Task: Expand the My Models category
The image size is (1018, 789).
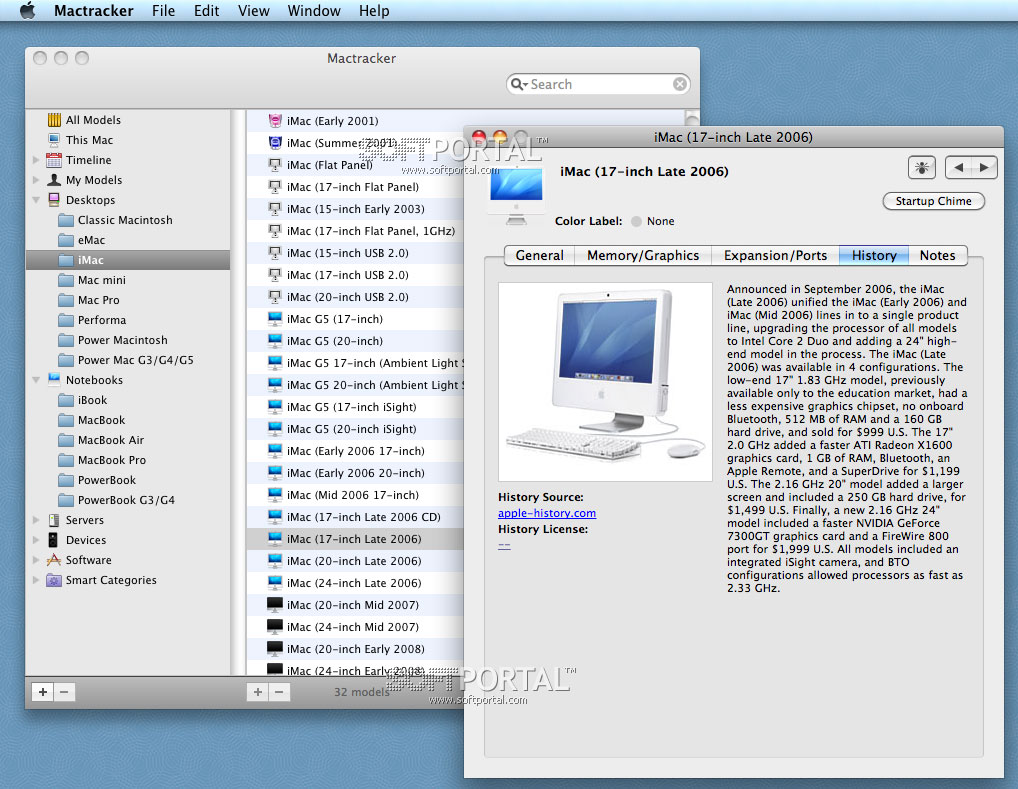Action: [x=36, y=180]
